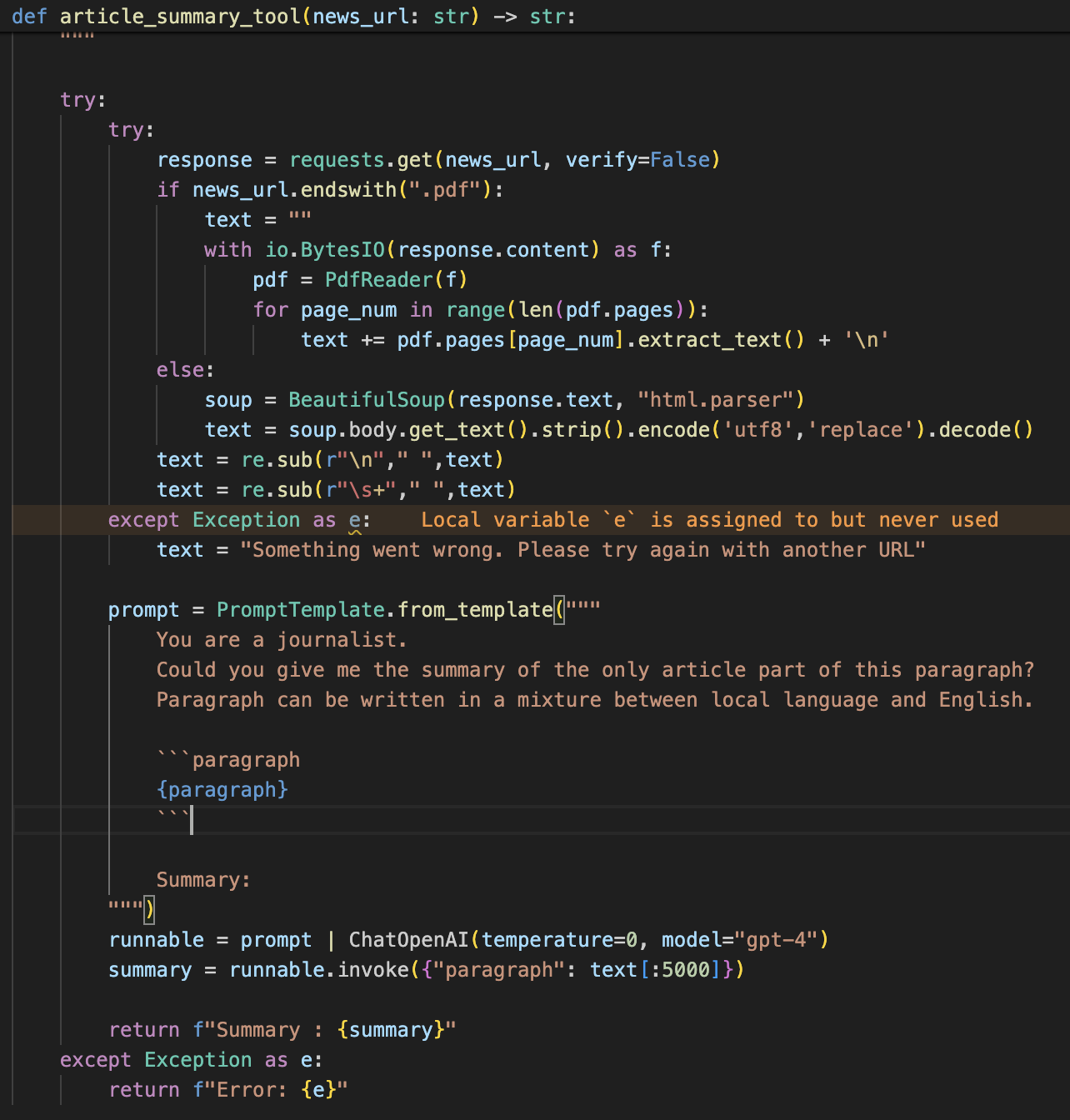Click the 'PdfReader' class name
Viewport: 1070px width, 1120px height.
point(379,280)
